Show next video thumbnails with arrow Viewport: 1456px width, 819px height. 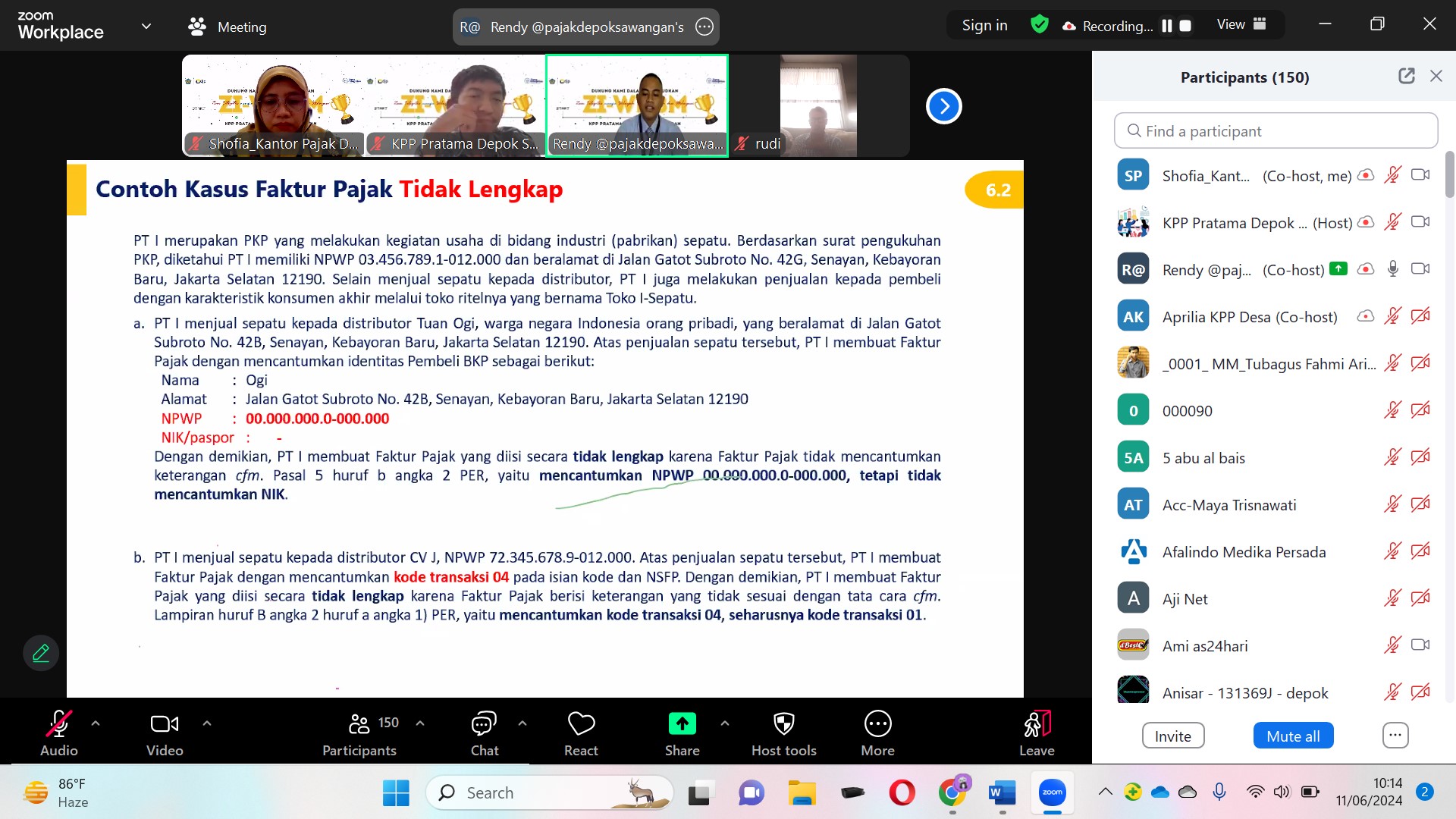(x=943, y=106)
